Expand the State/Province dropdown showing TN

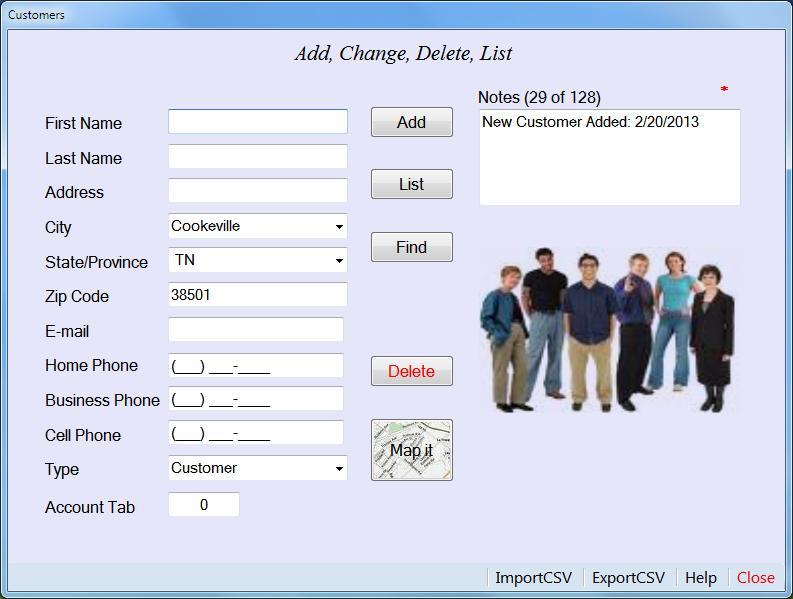(258, 260)
